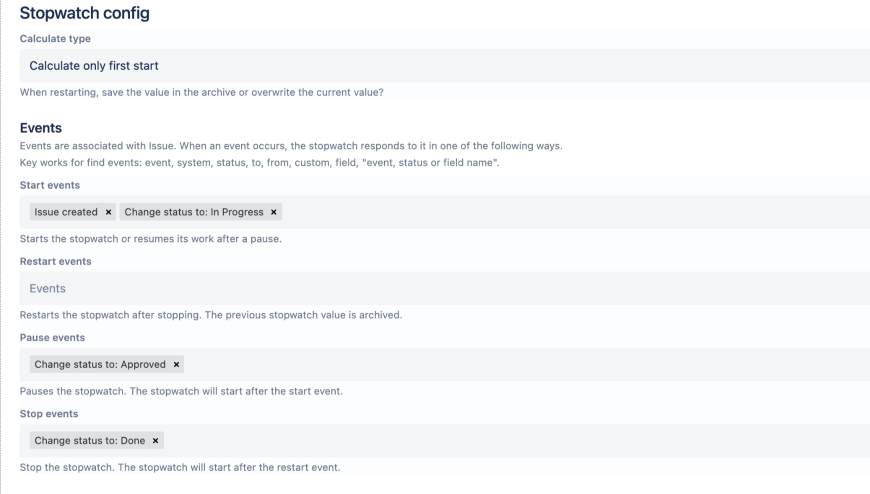Focus the Start events field's empty area

570,212
